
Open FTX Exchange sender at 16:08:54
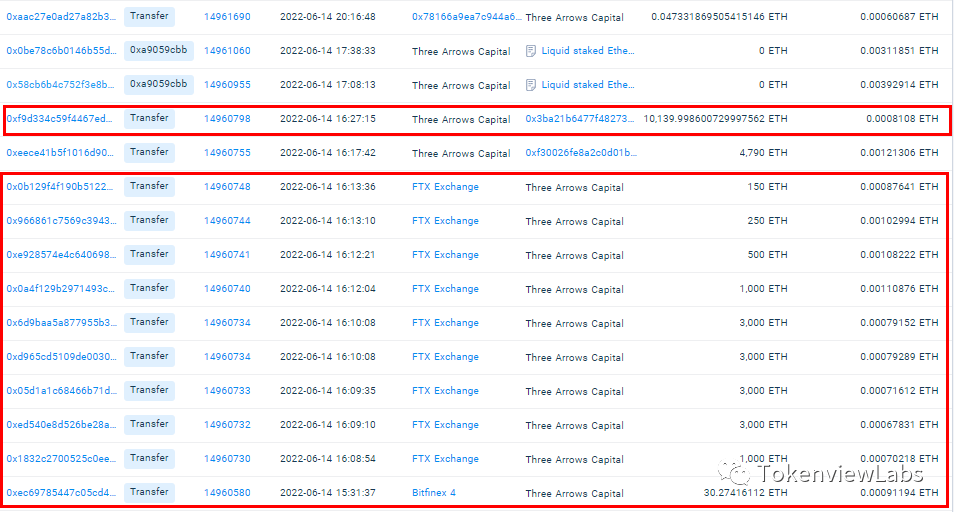(x=445, y=460)
